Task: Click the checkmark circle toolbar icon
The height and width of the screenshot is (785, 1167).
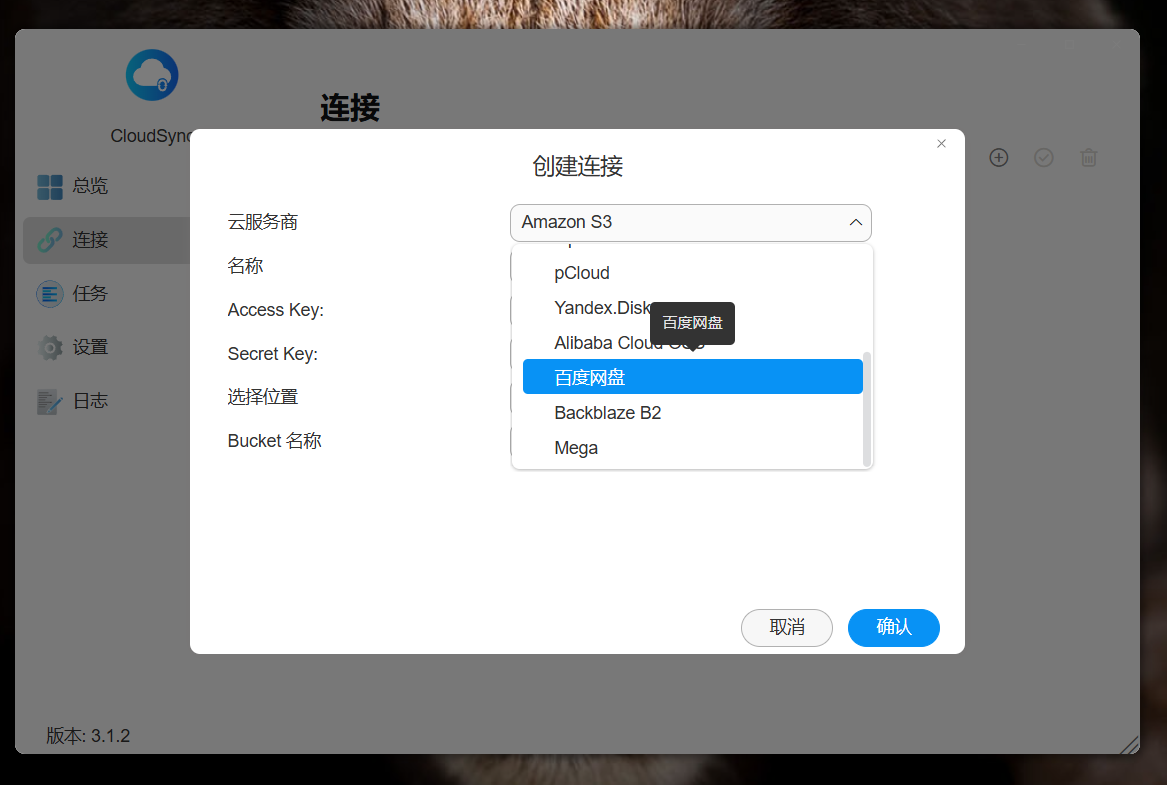Action: (1043, 158)
